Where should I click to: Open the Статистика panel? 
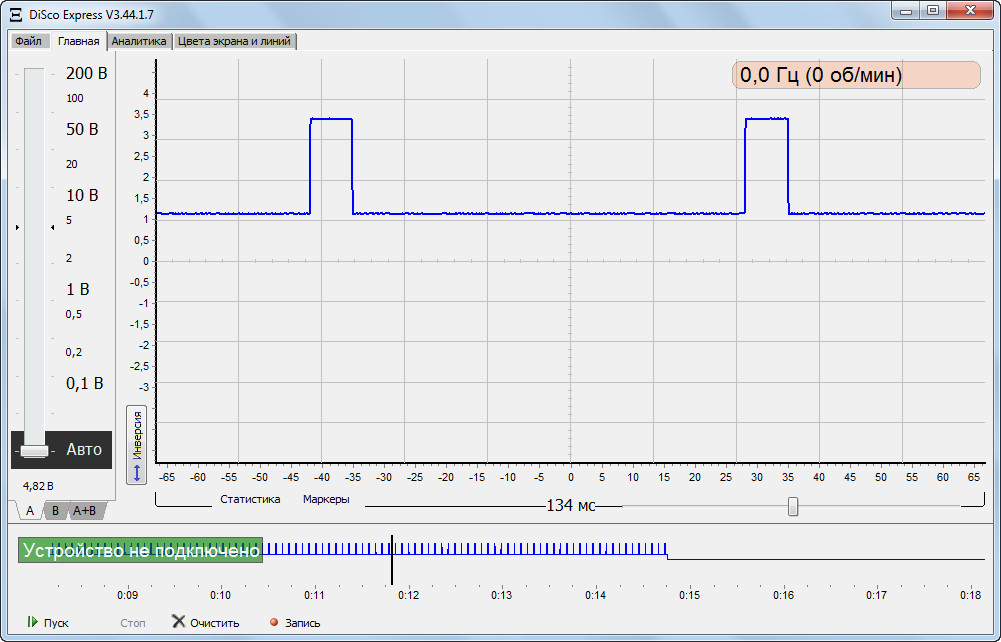[x=250, y=499]
